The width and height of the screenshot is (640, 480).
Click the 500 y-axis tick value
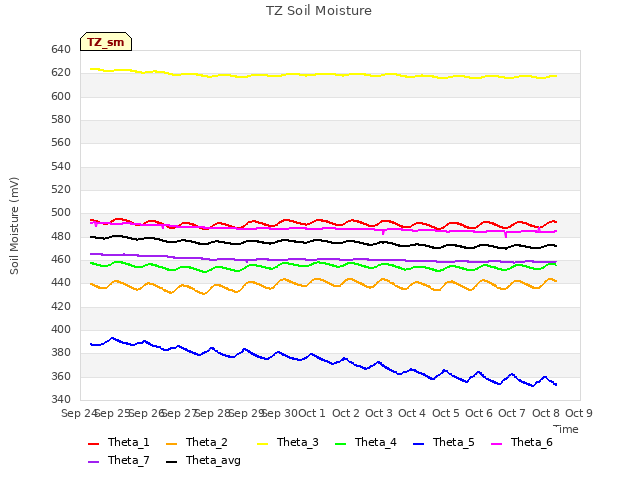tap(61, 213)
